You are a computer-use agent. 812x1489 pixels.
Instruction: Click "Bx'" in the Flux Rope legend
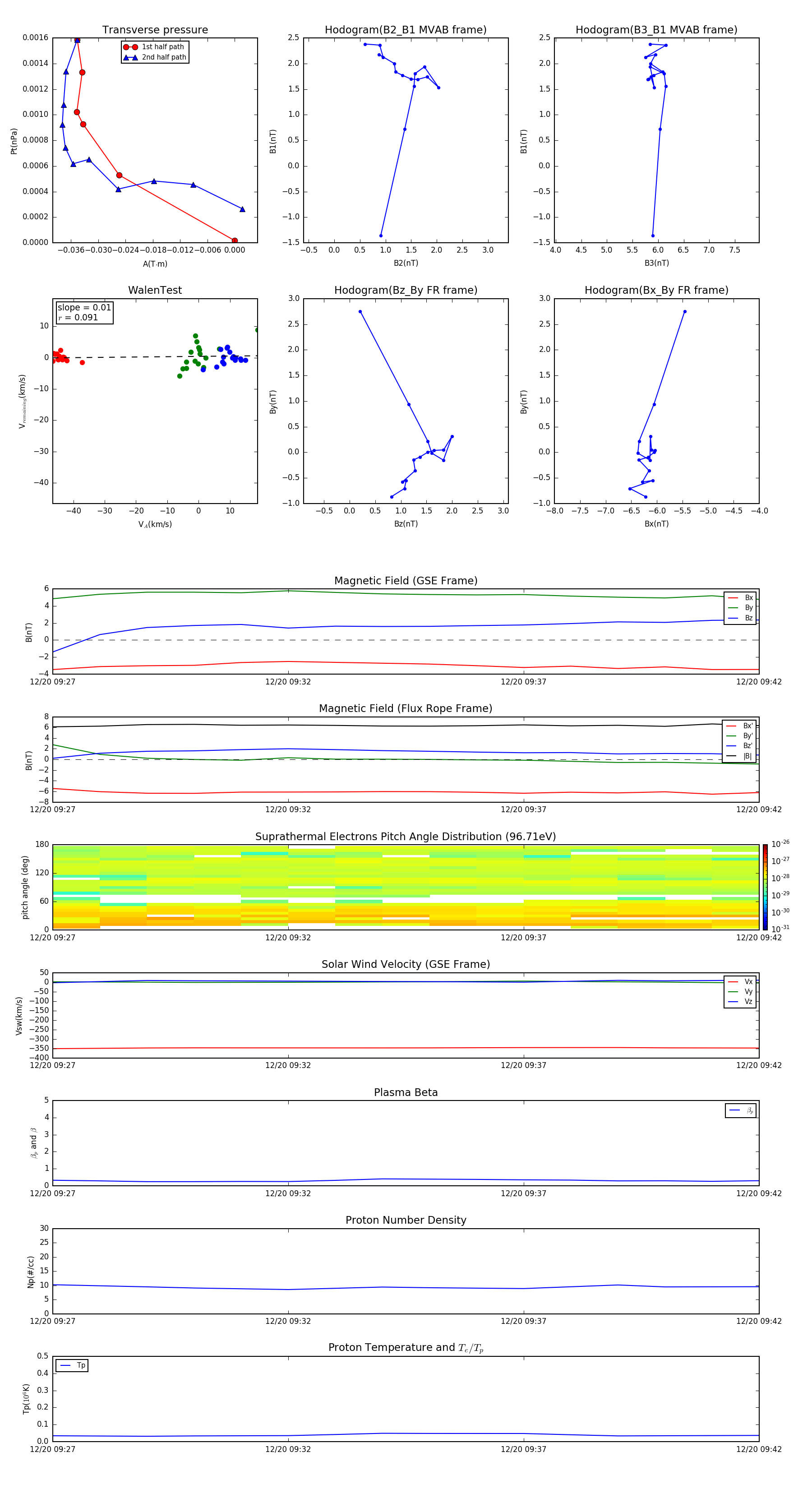pos(748,726)
